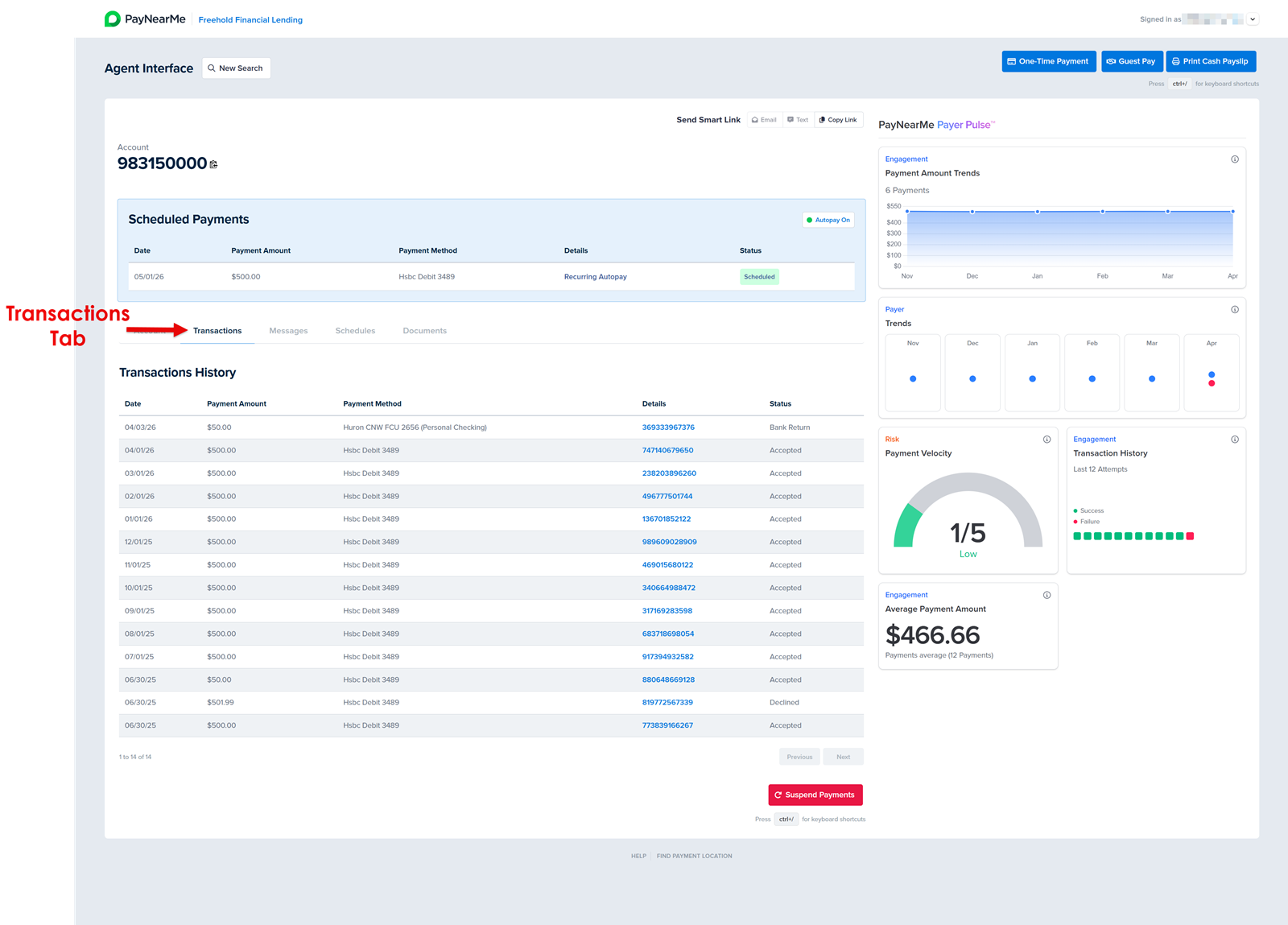Click the April data point in Payment Trends chart
This screenshot has width=1288, height=925.
pos(1232,212)
